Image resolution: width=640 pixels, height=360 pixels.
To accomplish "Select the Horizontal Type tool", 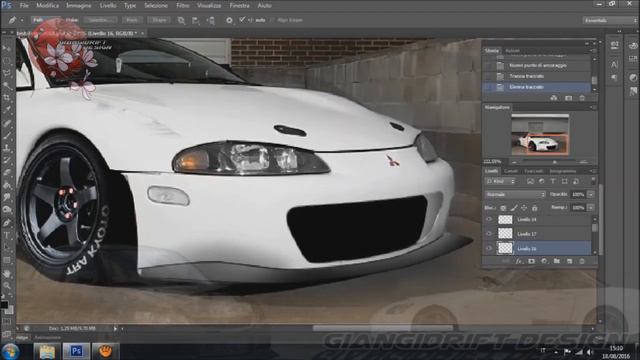I will (7, 235).
